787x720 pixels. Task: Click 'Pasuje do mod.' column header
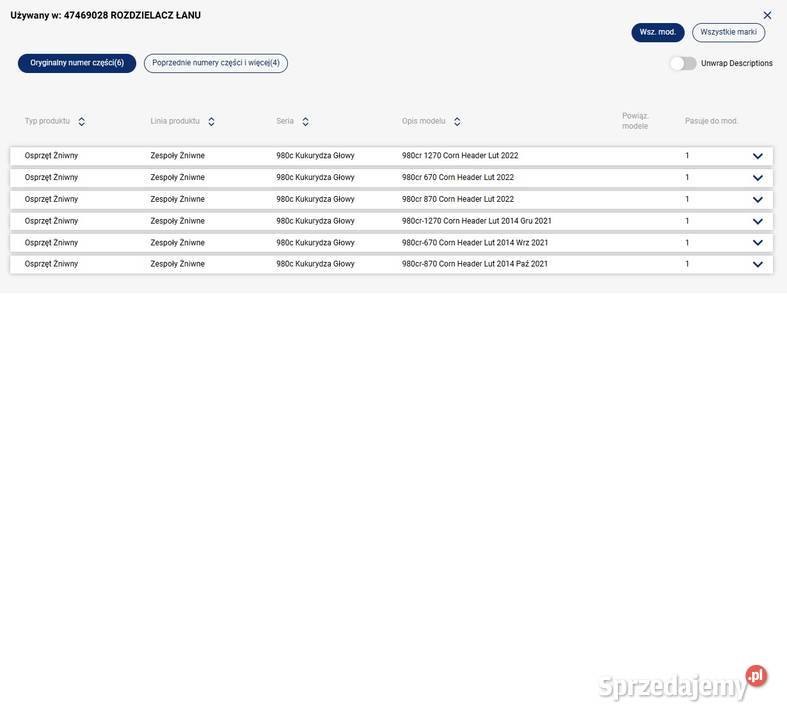[x=711, y=121]
